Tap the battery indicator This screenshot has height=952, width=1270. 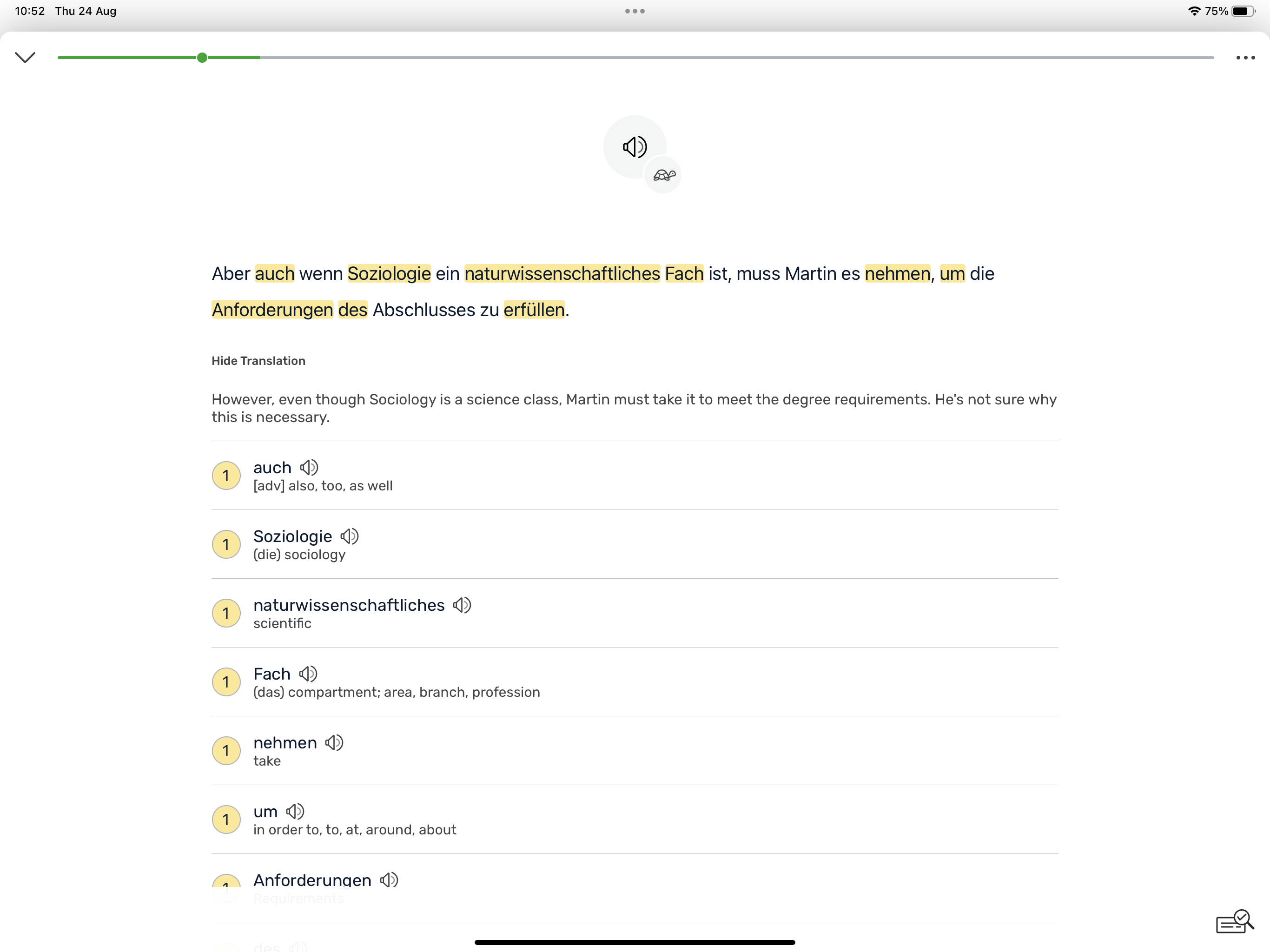1243,11
